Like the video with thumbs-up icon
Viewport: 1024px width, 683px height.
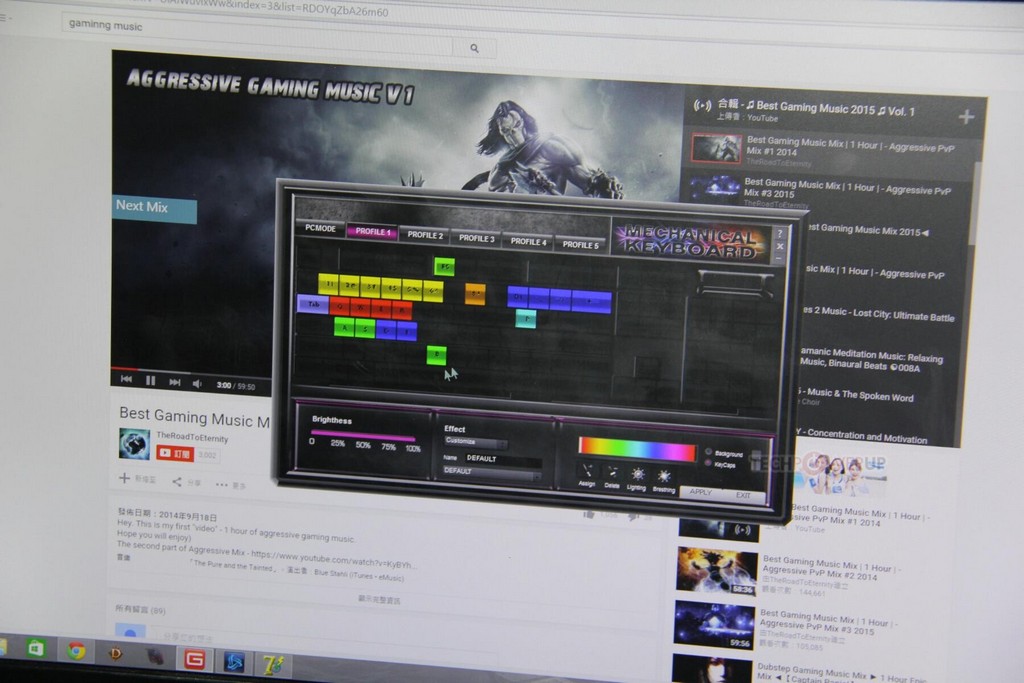pos(589,515)
